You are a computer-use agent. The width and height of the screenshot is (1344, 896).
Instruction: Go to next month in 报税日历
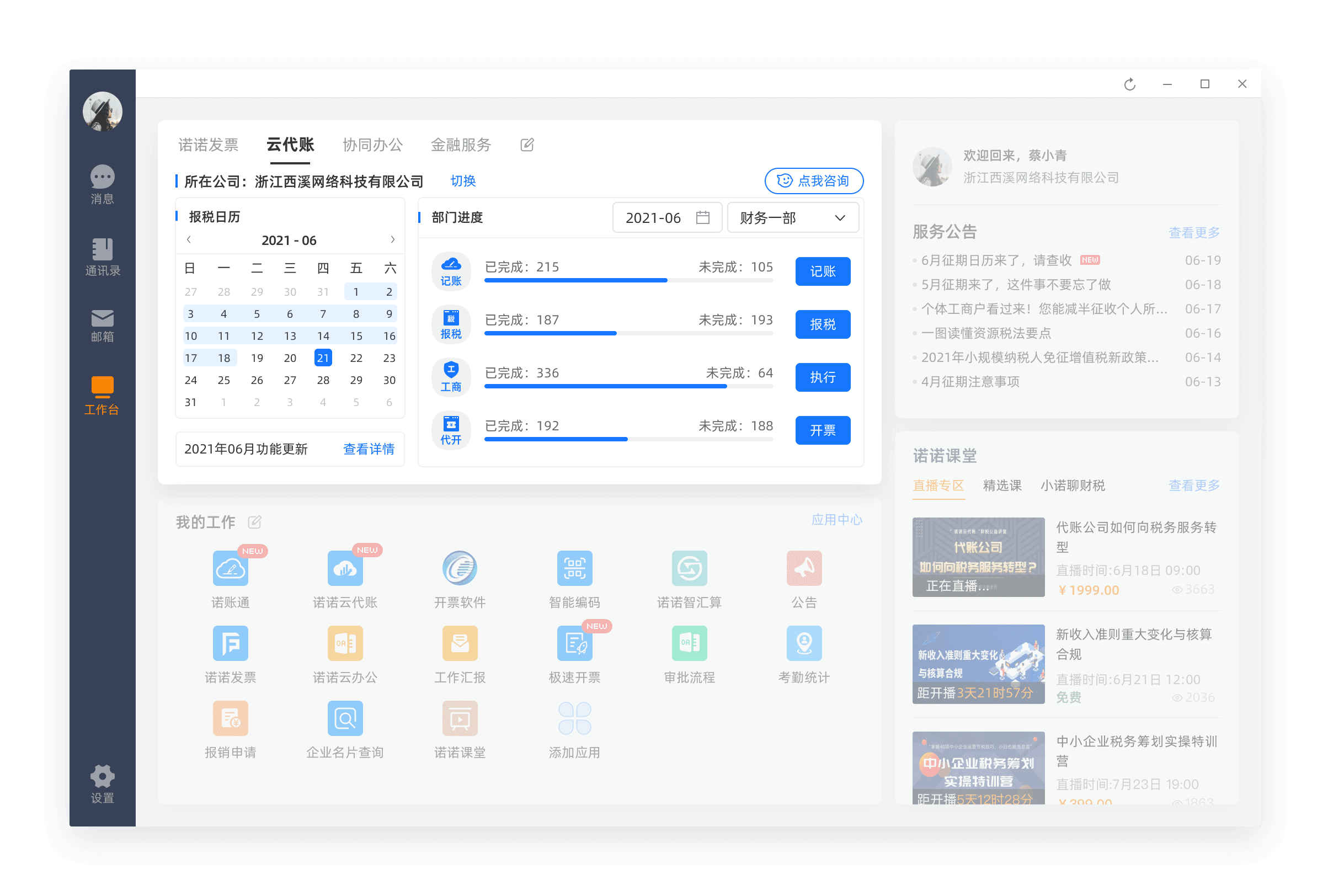(393, 239)
